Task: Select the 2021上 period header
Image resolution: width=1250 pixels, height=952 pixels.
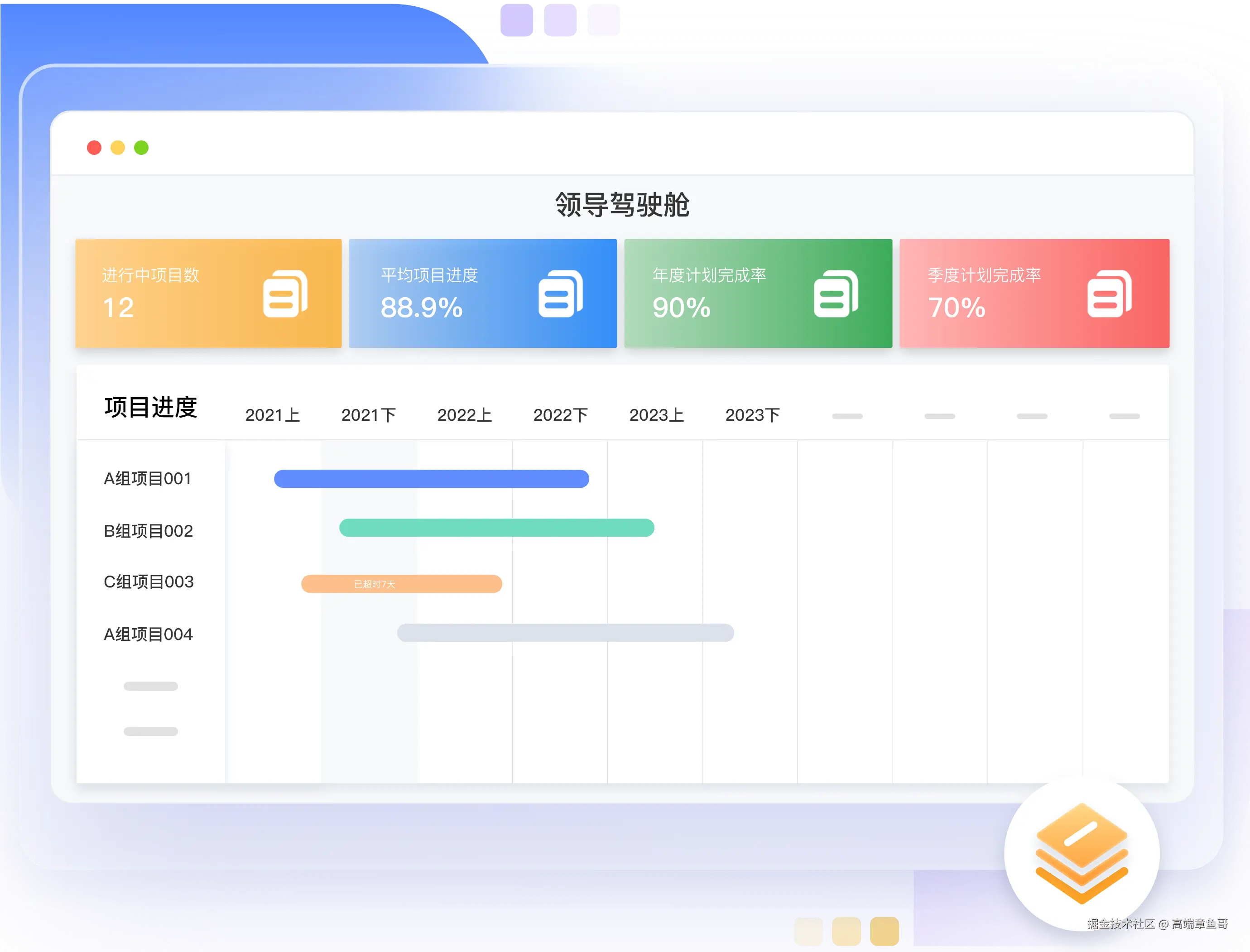Action: click(x=272, y=415)
